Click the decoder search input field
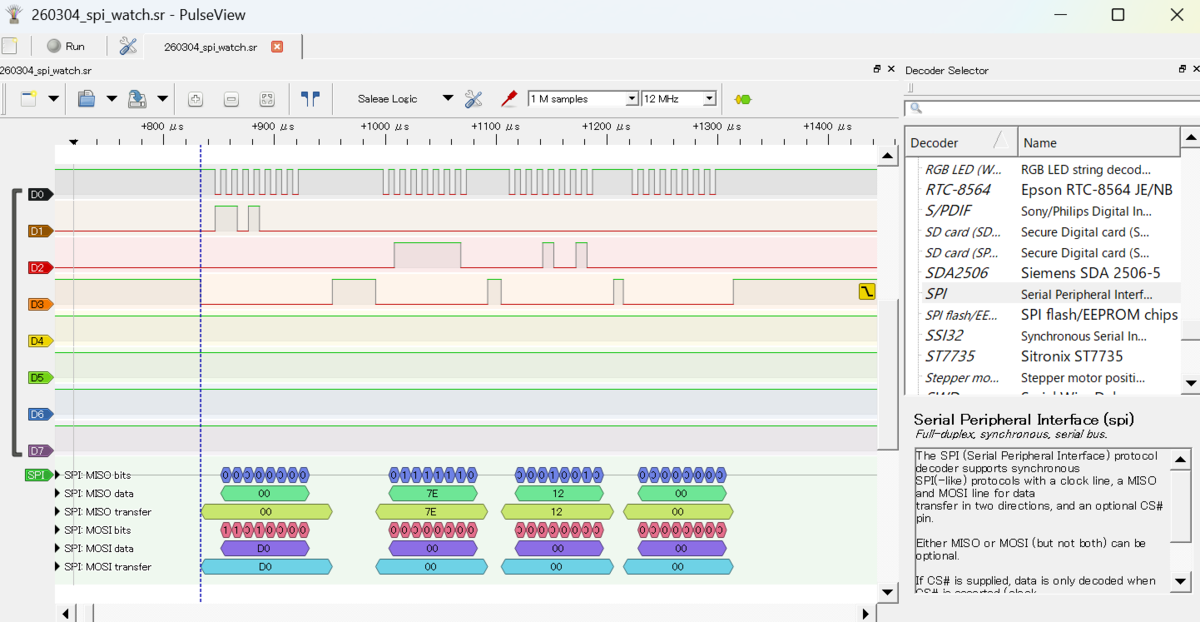1200x622 pixels. pos(1050,108)
